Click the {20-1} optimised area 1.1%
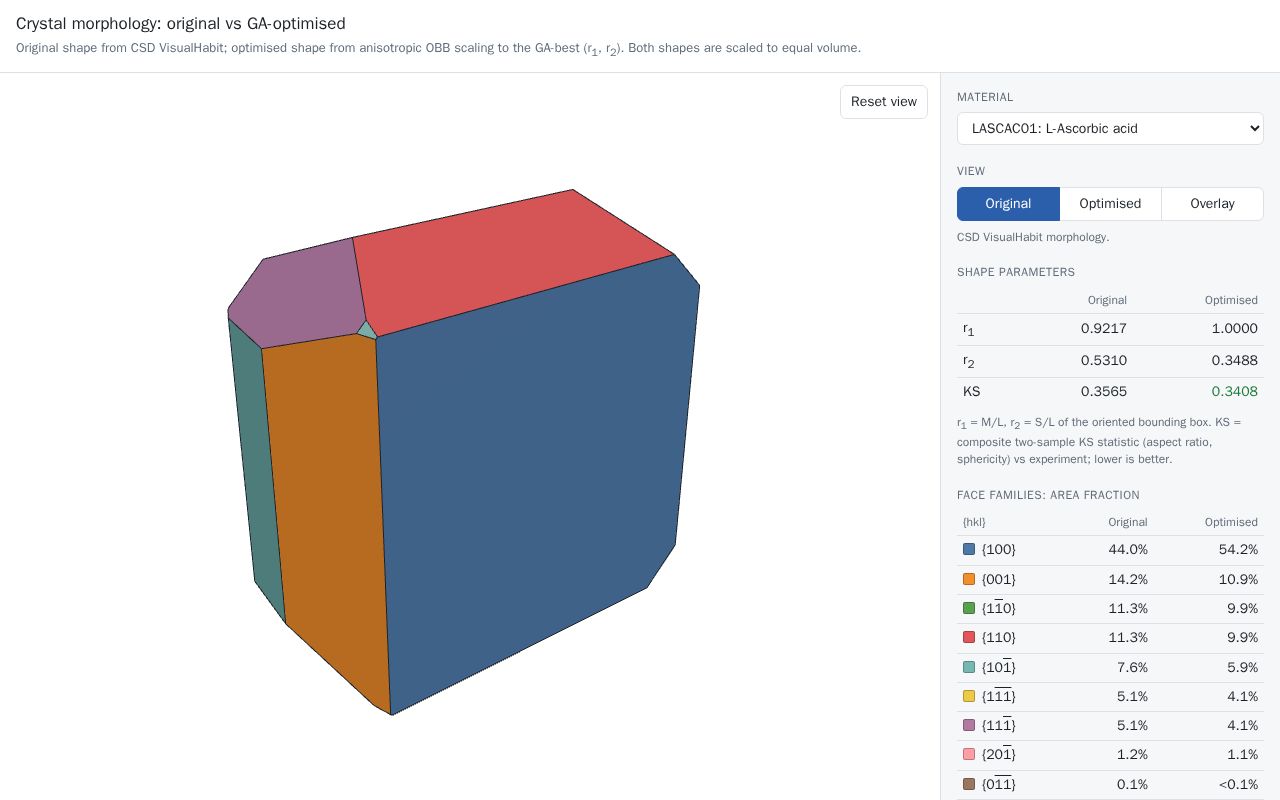Screen dimensions: 1280x800 (x=1242, y=754)
